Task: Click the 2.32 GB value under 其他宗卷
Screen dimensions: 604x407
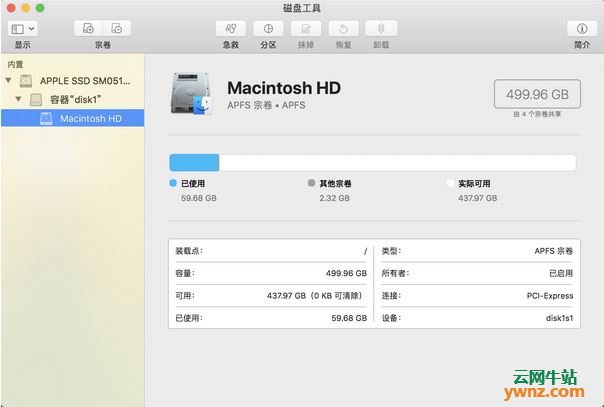Action: pyautogui.click(x=334, y=198)
